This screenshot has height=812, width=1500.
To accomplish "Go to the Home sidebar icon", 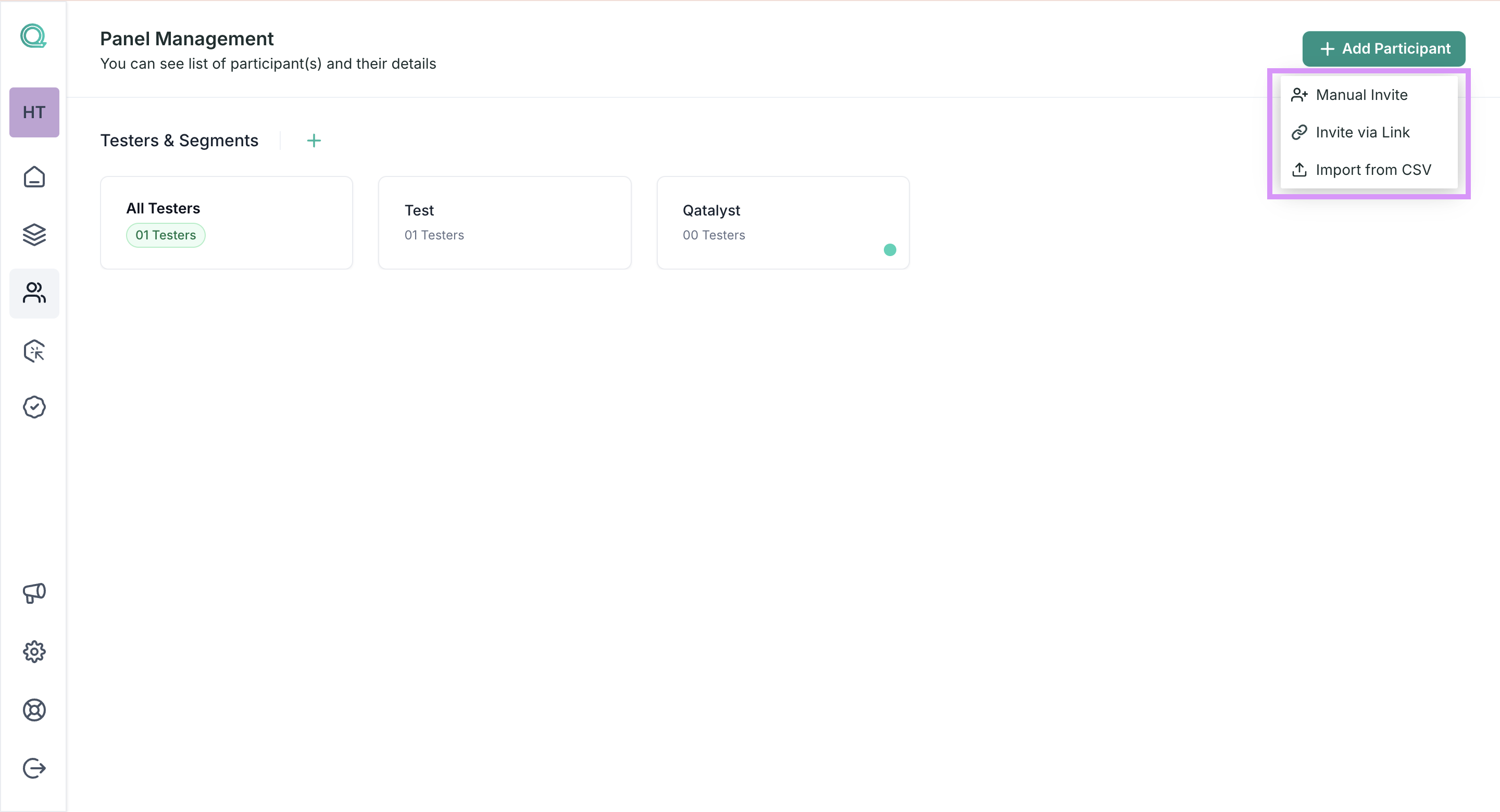I will click(34, 177).
